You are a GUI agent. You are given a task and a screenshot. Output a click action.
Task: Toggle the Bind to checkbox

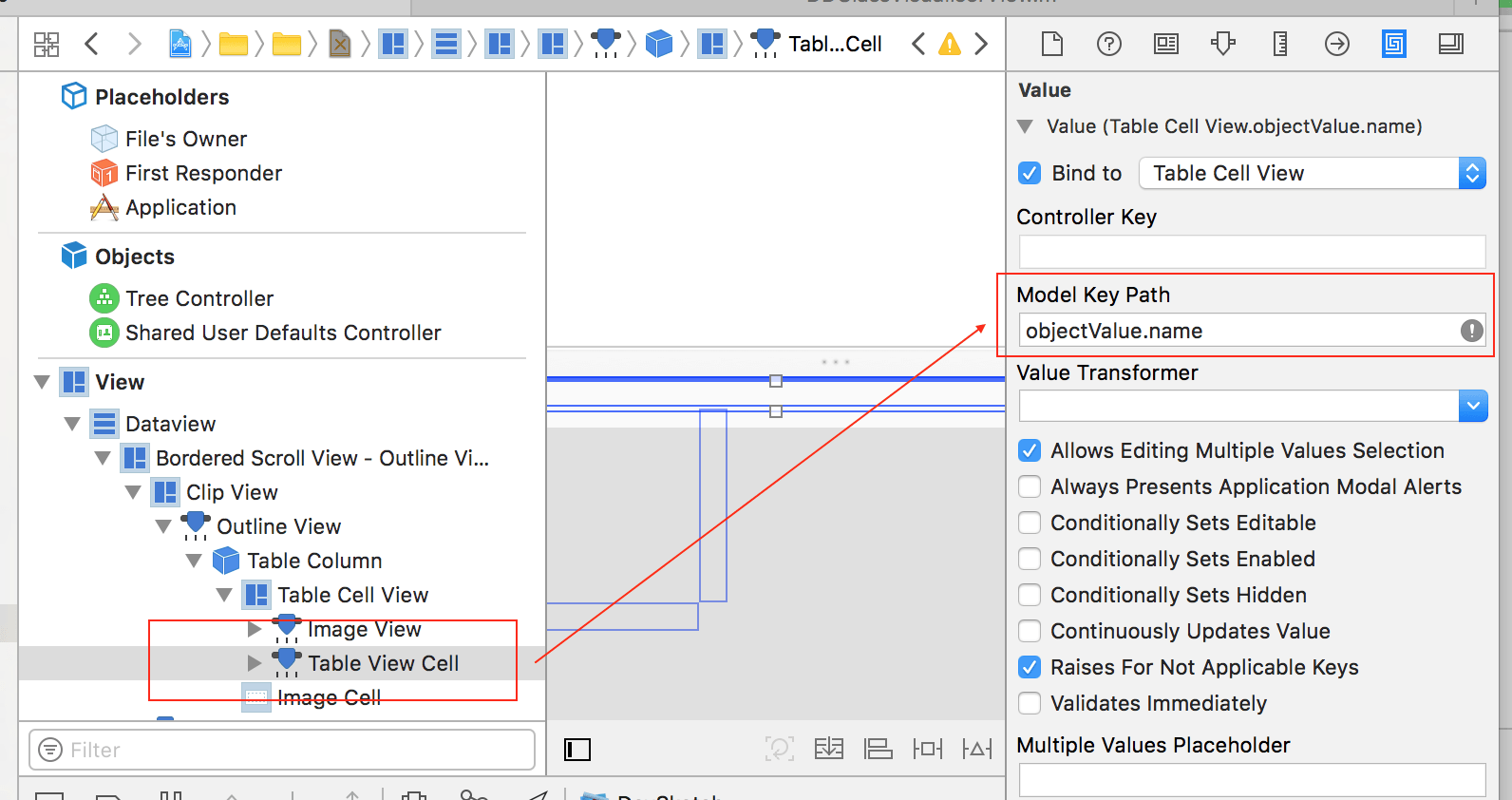pyautogui.click(x=1030, y=173)
